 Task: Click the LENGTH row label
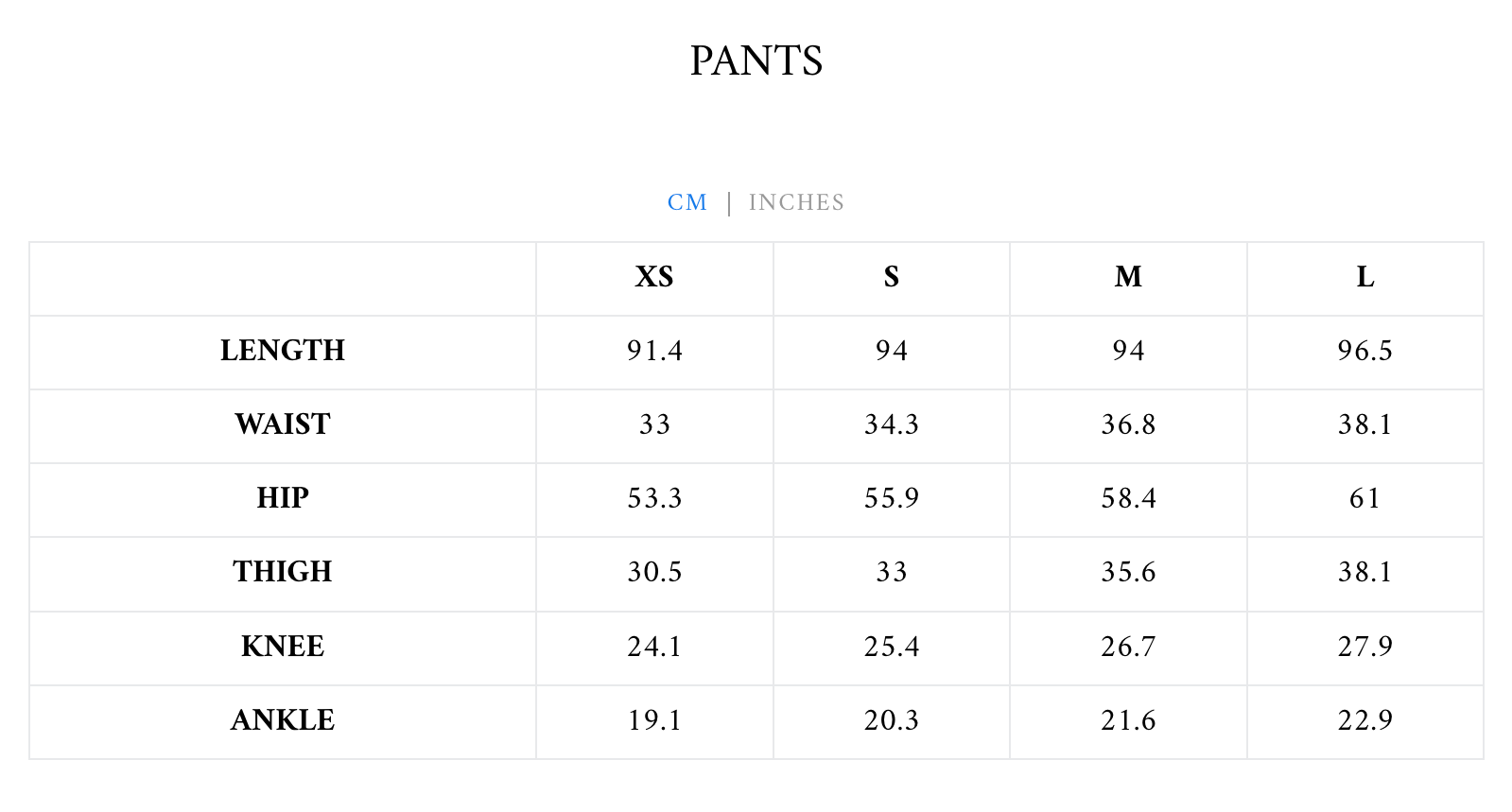tap(283, 351)
